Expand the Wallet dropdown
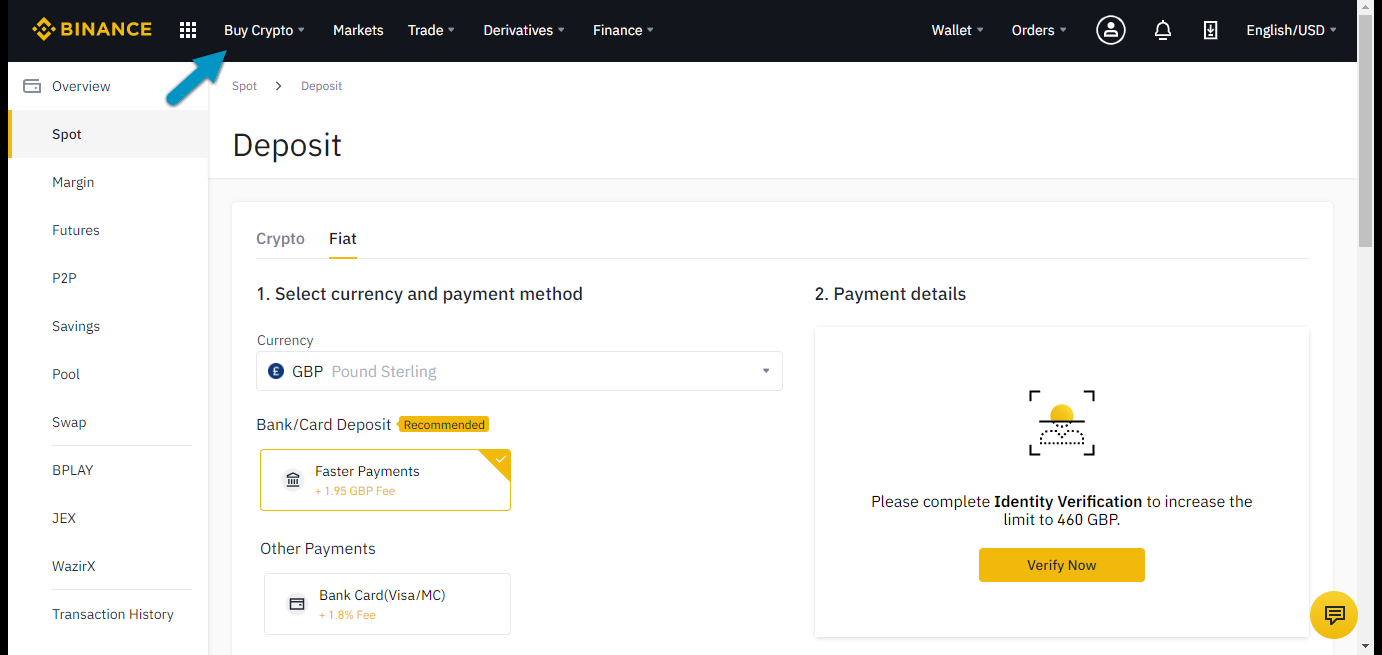Screen dimensions: 1382x655 957,30
